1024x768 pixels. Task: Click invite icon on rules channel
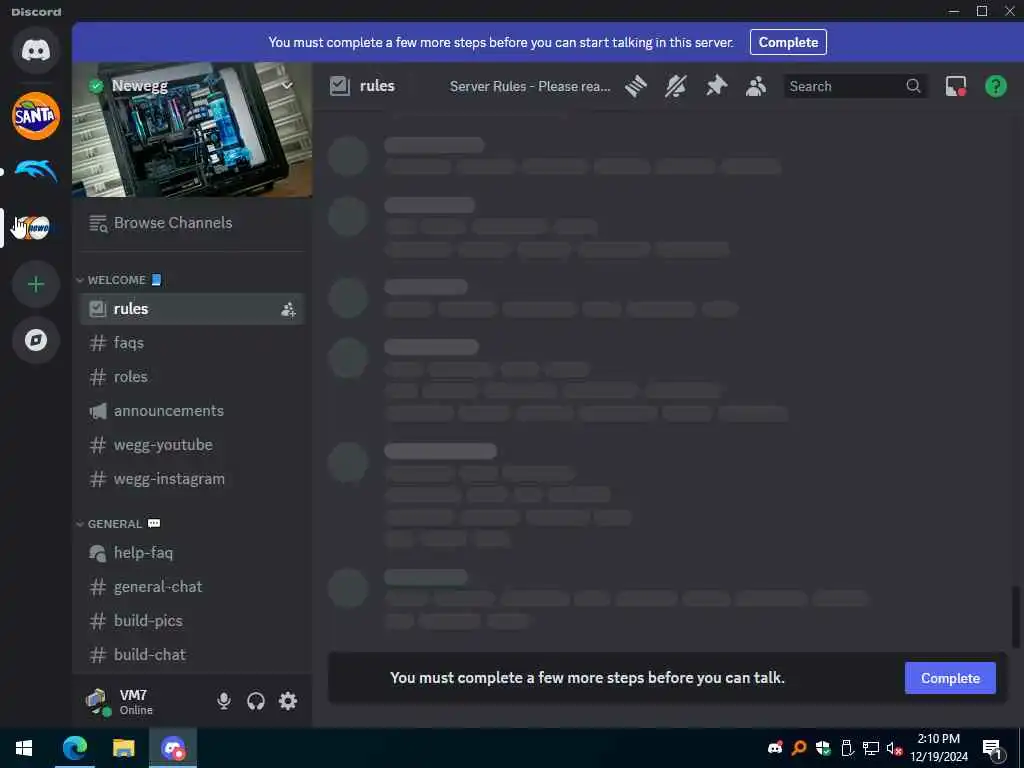[x=288, y=310]
